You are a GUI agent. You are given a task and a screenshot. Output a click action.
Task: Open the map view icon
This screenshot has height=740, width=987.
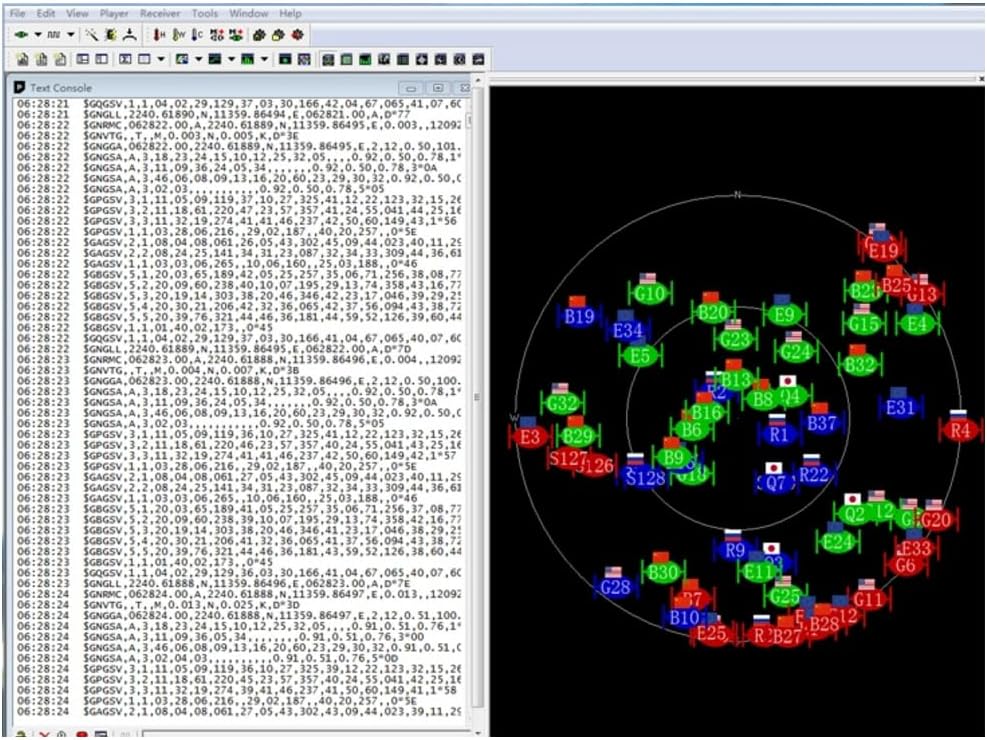(182, 60)
